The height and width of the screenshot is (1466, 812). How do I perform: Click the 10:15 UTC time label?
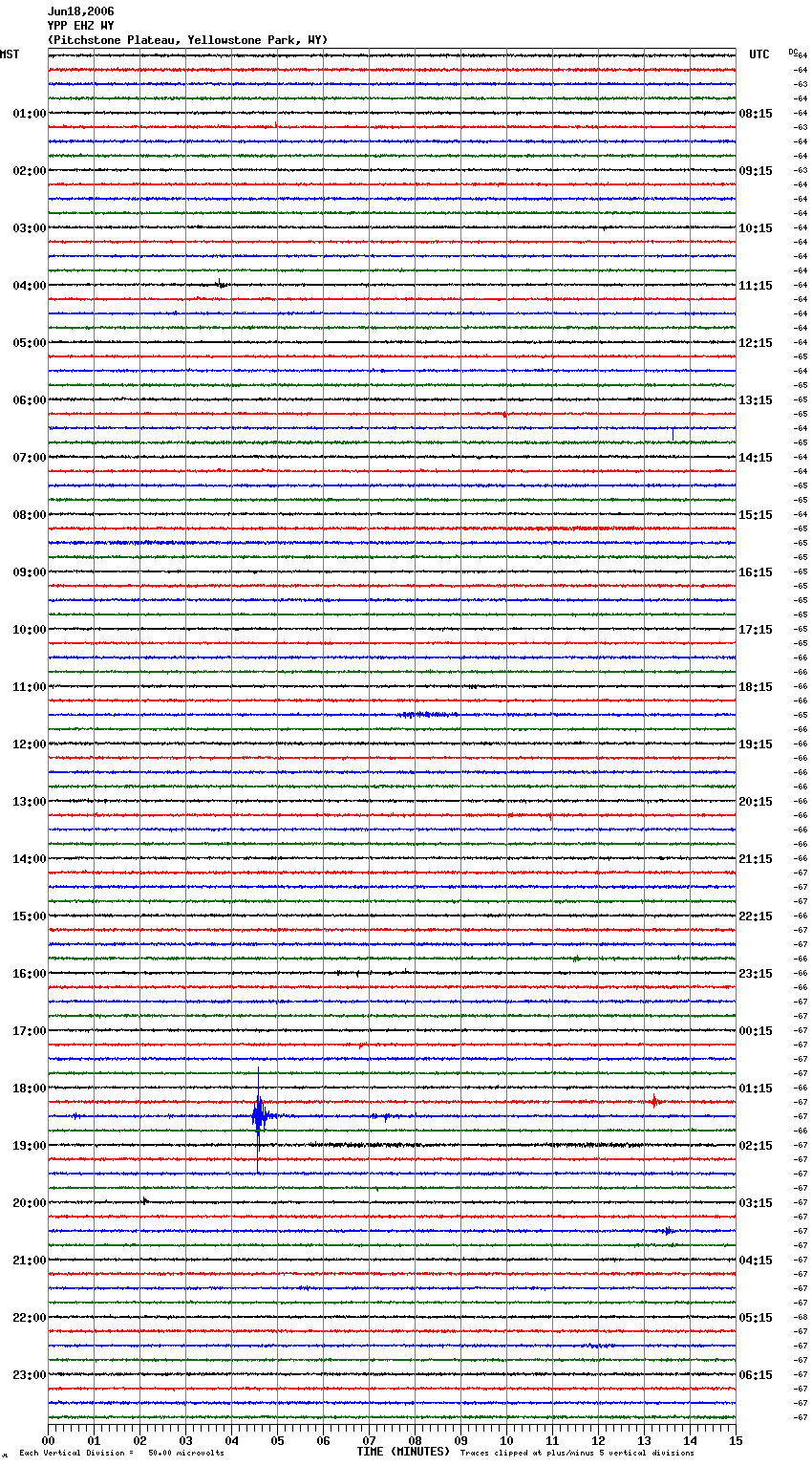click(x=756, y=228)
